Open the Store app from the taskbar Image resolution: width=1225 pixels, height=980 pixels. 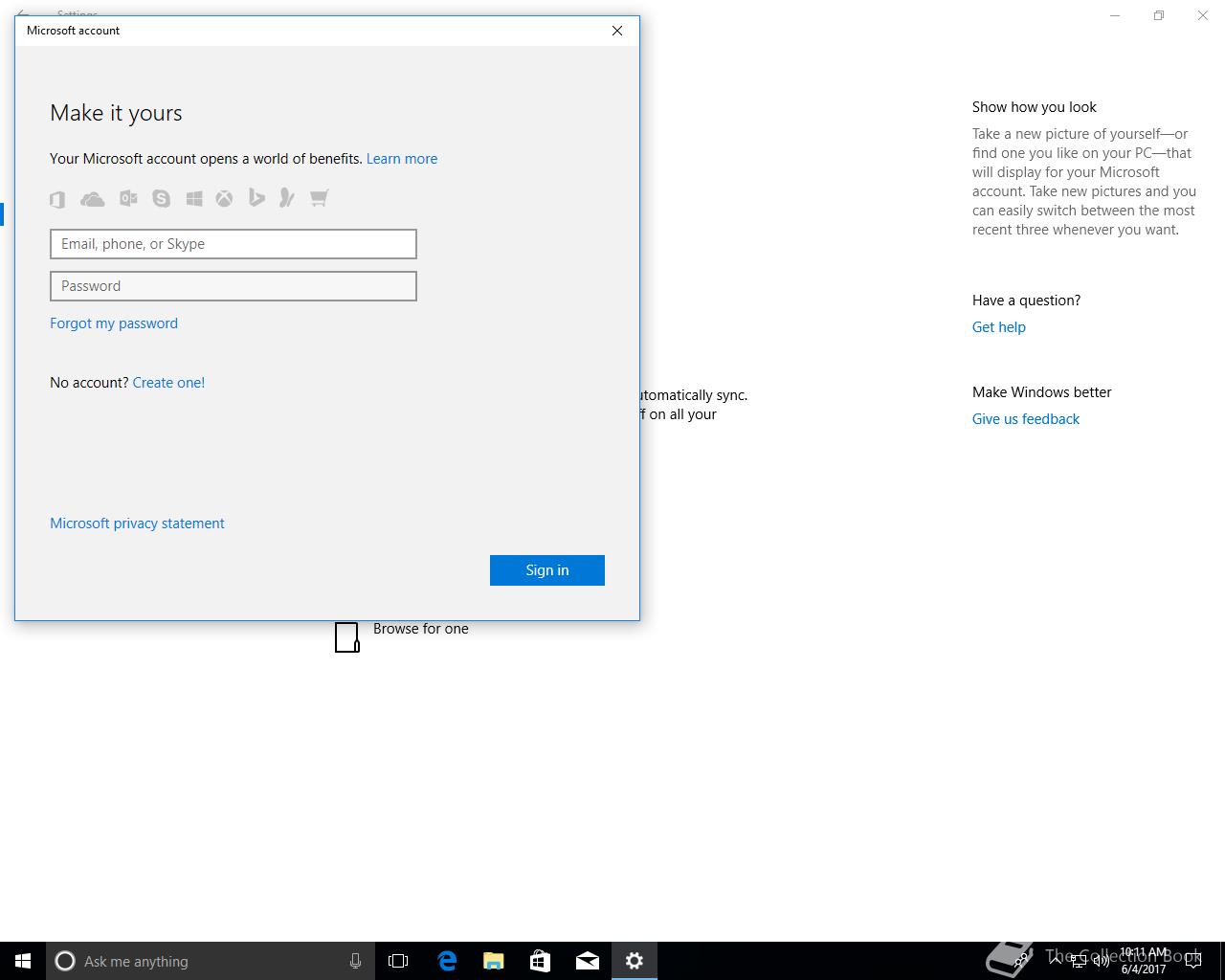(541, 961)
